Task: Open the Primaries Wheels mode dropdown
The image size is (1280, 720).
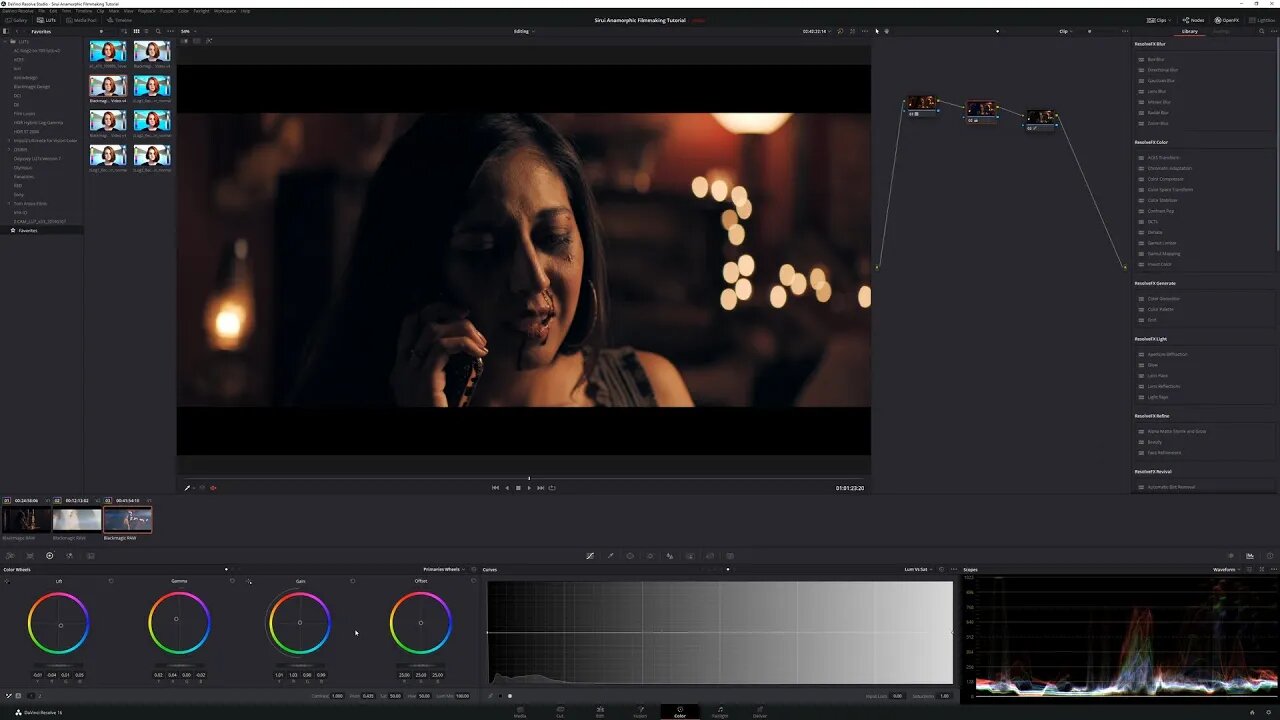Action: click(444, 569)
